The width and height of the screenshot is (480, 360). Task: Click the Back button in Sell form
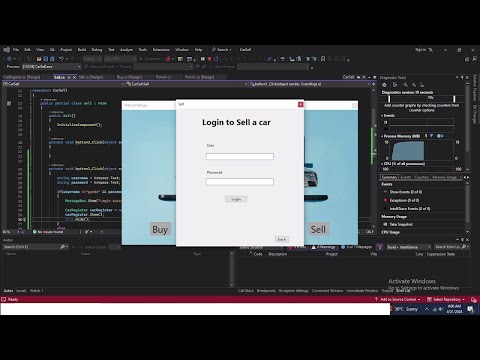tap(282, 239)
